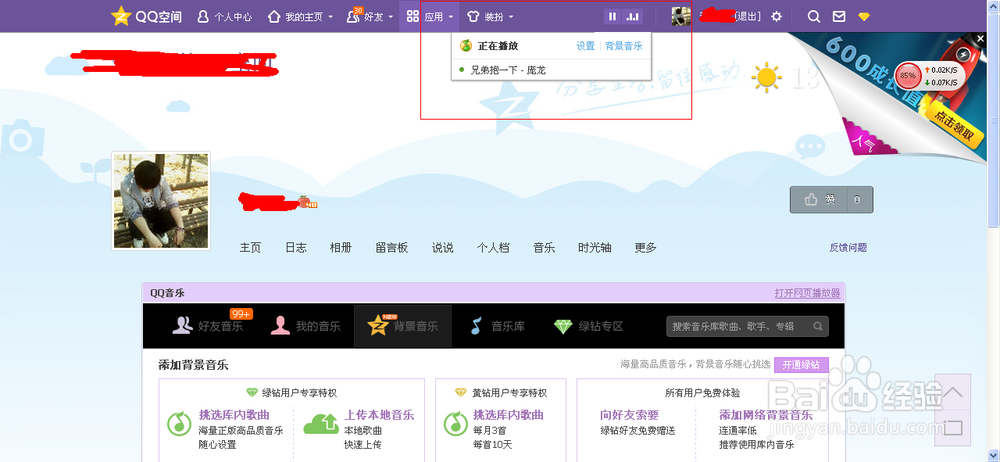Click the QQ music icon beside 正在播放
The height and width of the screenshot is (462, 1000).
pyautogui.click(x=466, y=46)
